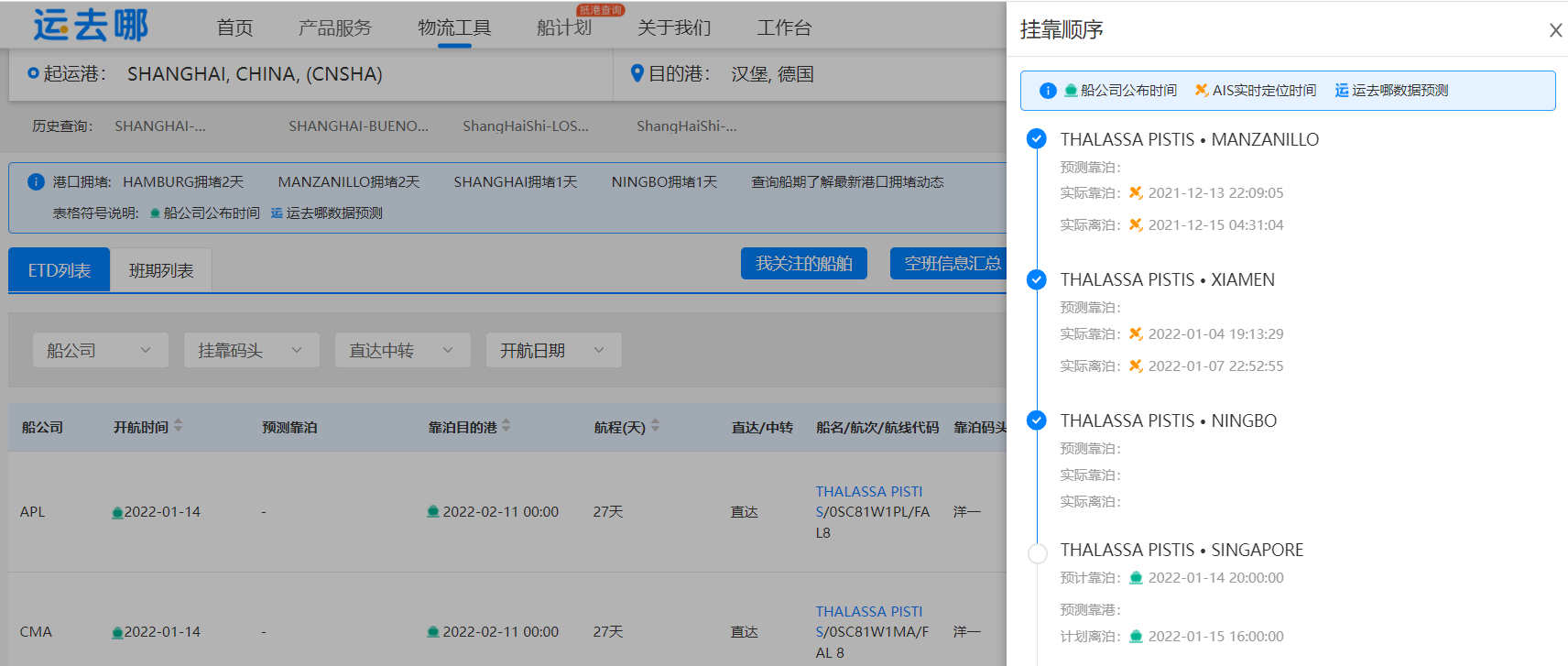Close the 挂靠顺序 panel

point(1555,30)
